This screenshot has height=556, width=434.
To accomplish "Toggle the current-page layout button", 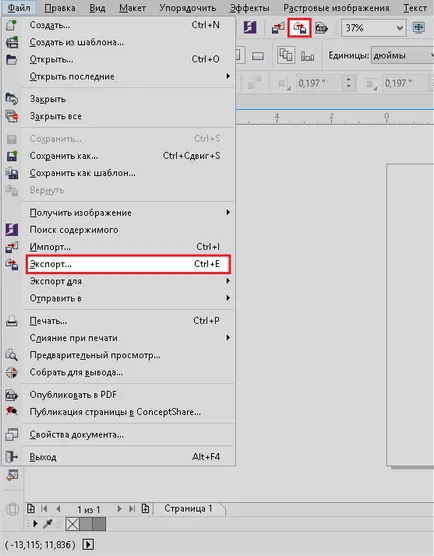I will 307,56.
